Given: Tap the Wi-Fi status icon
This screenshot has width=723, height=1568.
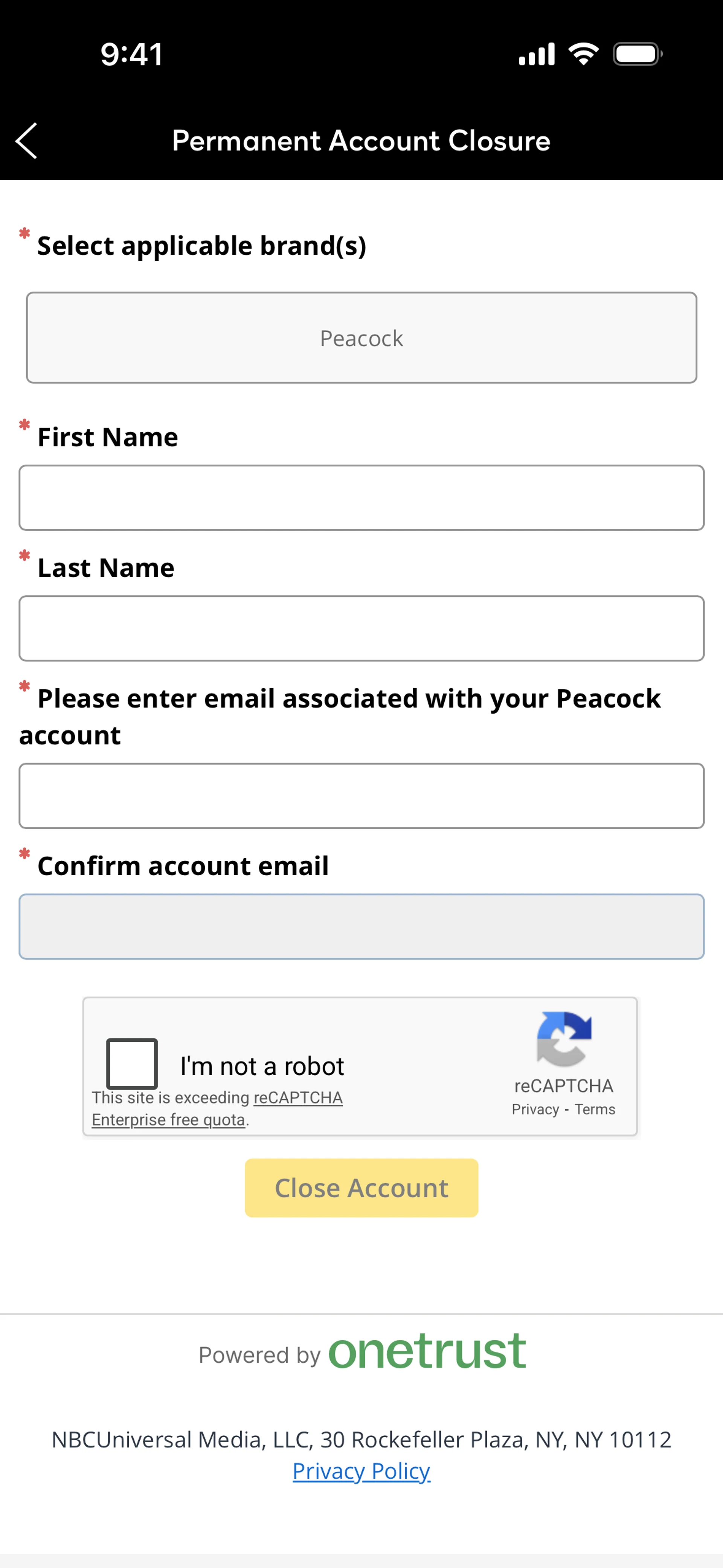Looking at the screenshot, I should click(x=583, y=54).
